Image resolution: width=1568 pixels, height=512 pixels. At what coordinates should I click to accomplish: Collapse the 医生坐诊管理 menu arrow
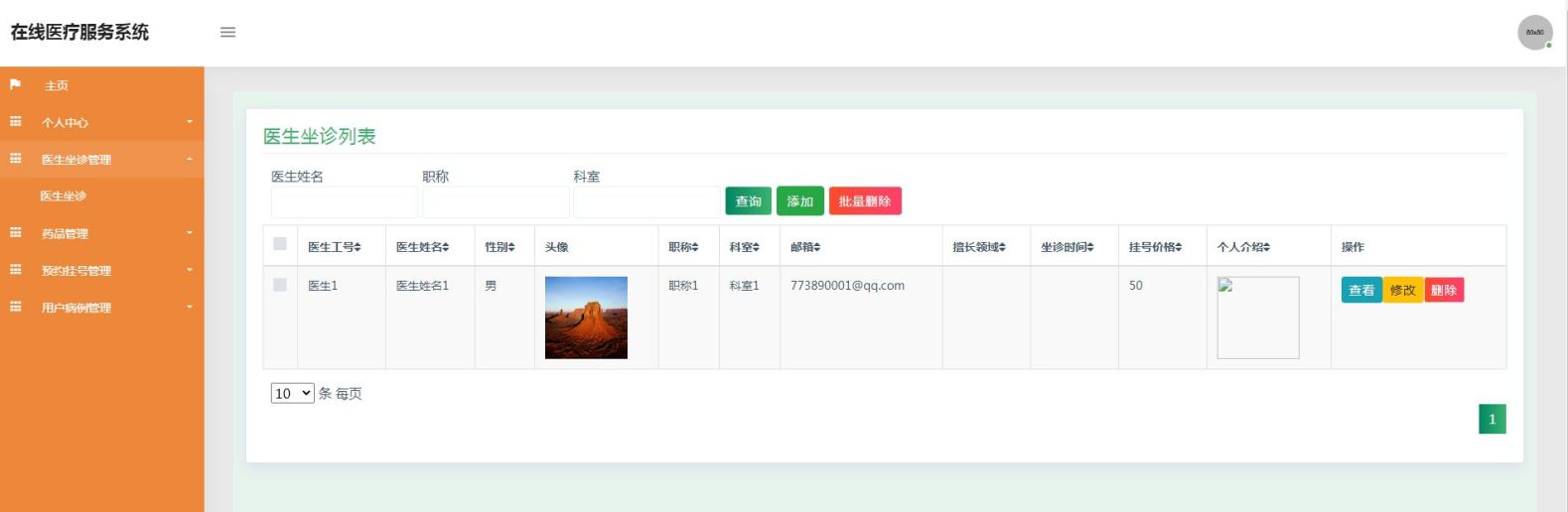(190, 159)
